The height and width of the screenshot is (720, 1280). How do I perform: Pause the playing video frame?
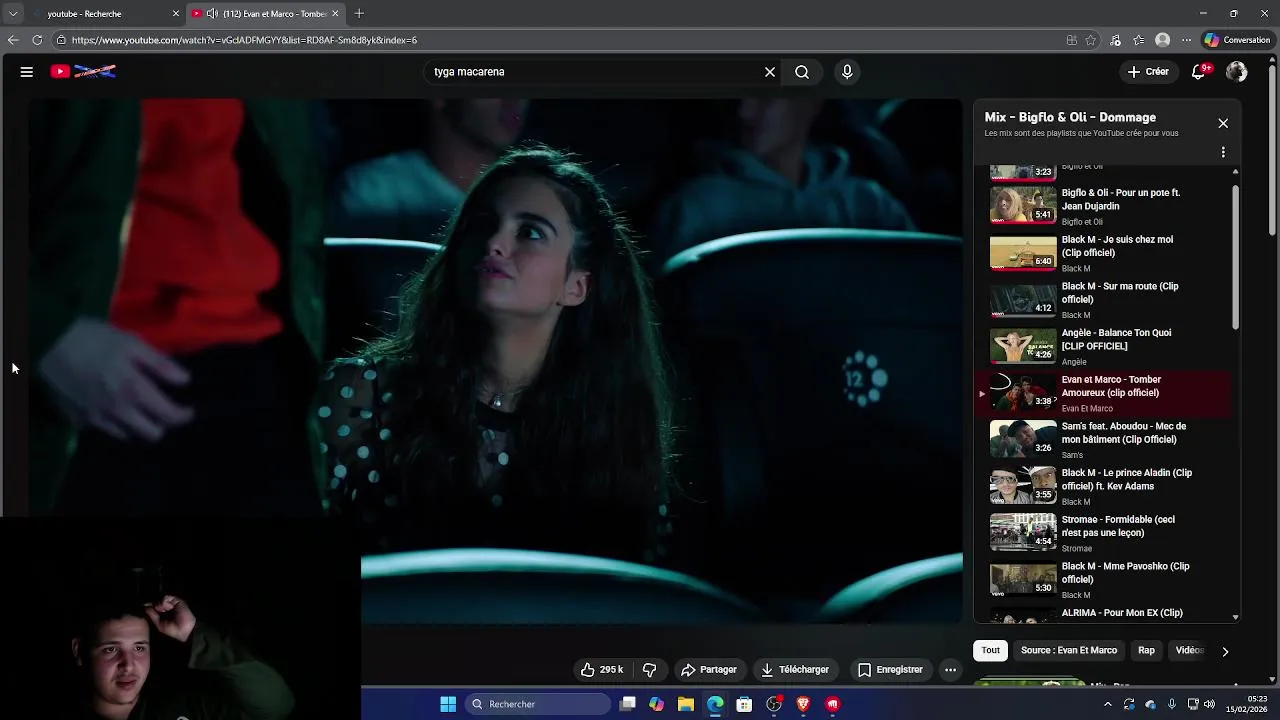click(495, 360)
